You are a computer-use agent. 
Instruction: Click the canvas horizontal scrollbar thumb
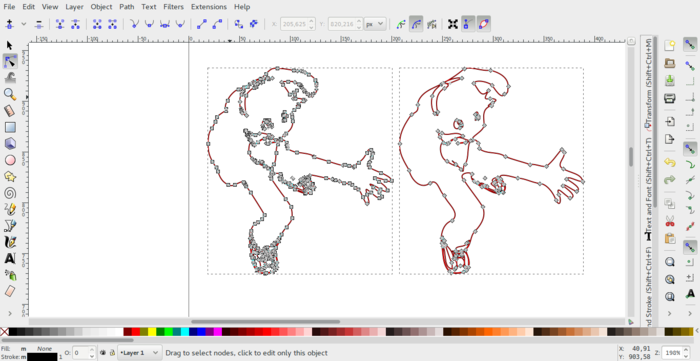pos(265,321)
